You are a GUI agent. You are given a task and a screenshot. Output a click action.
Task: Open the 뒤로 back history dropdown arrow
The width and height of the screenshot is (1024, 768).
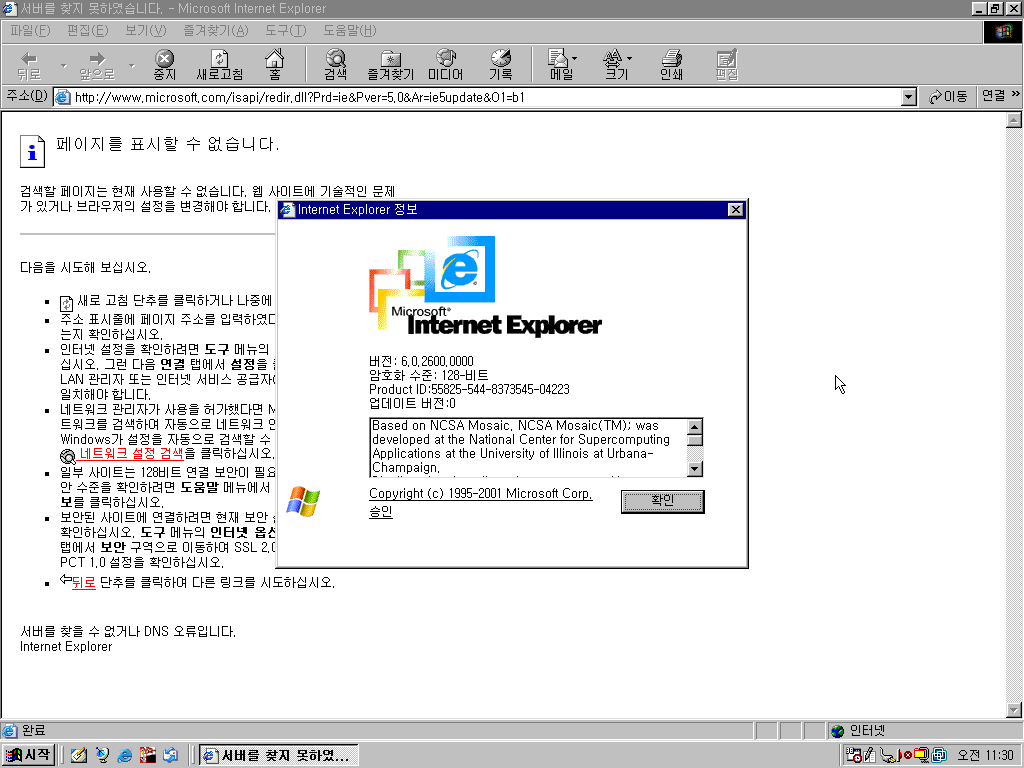(63, 65)
